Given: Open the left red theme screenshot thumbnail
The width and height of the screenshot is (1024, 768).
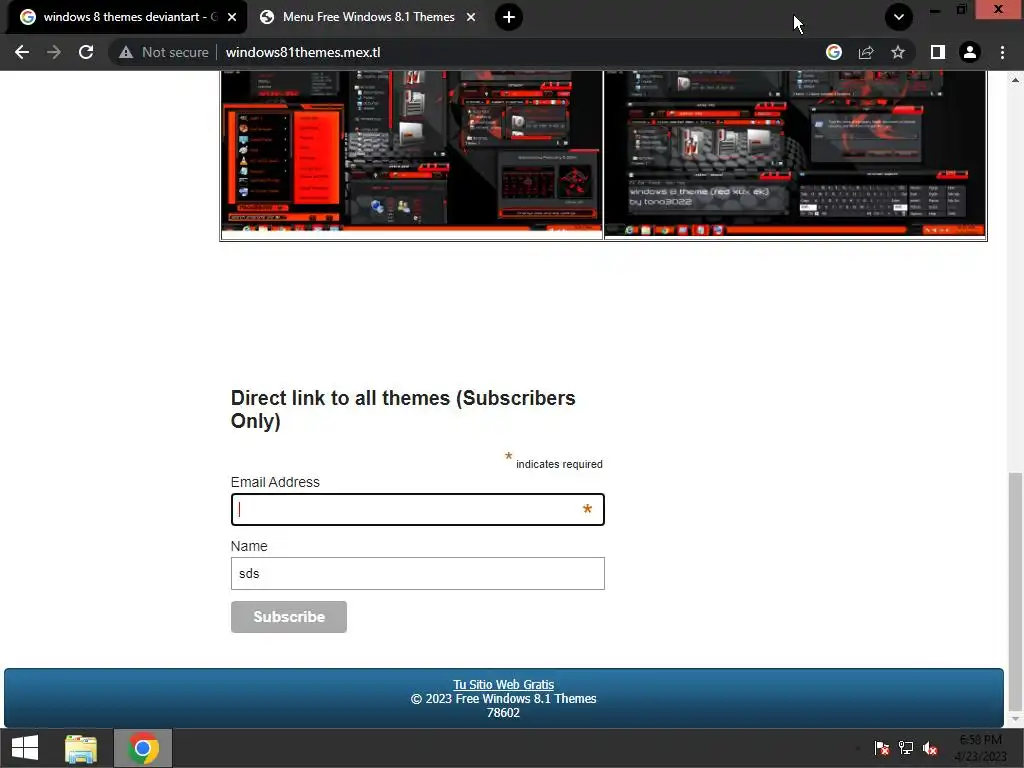Looking at the screenshot, I should [411, 155].
